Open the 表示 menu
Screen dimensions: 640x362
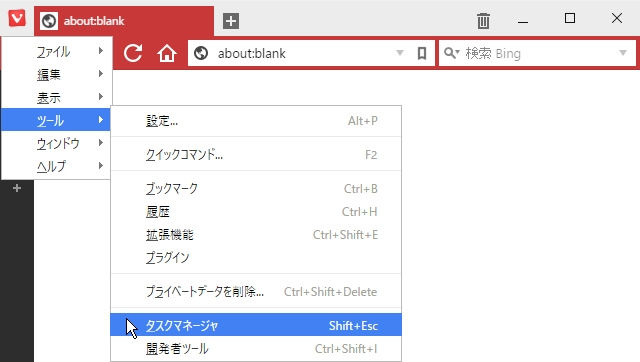click(56, 97)
